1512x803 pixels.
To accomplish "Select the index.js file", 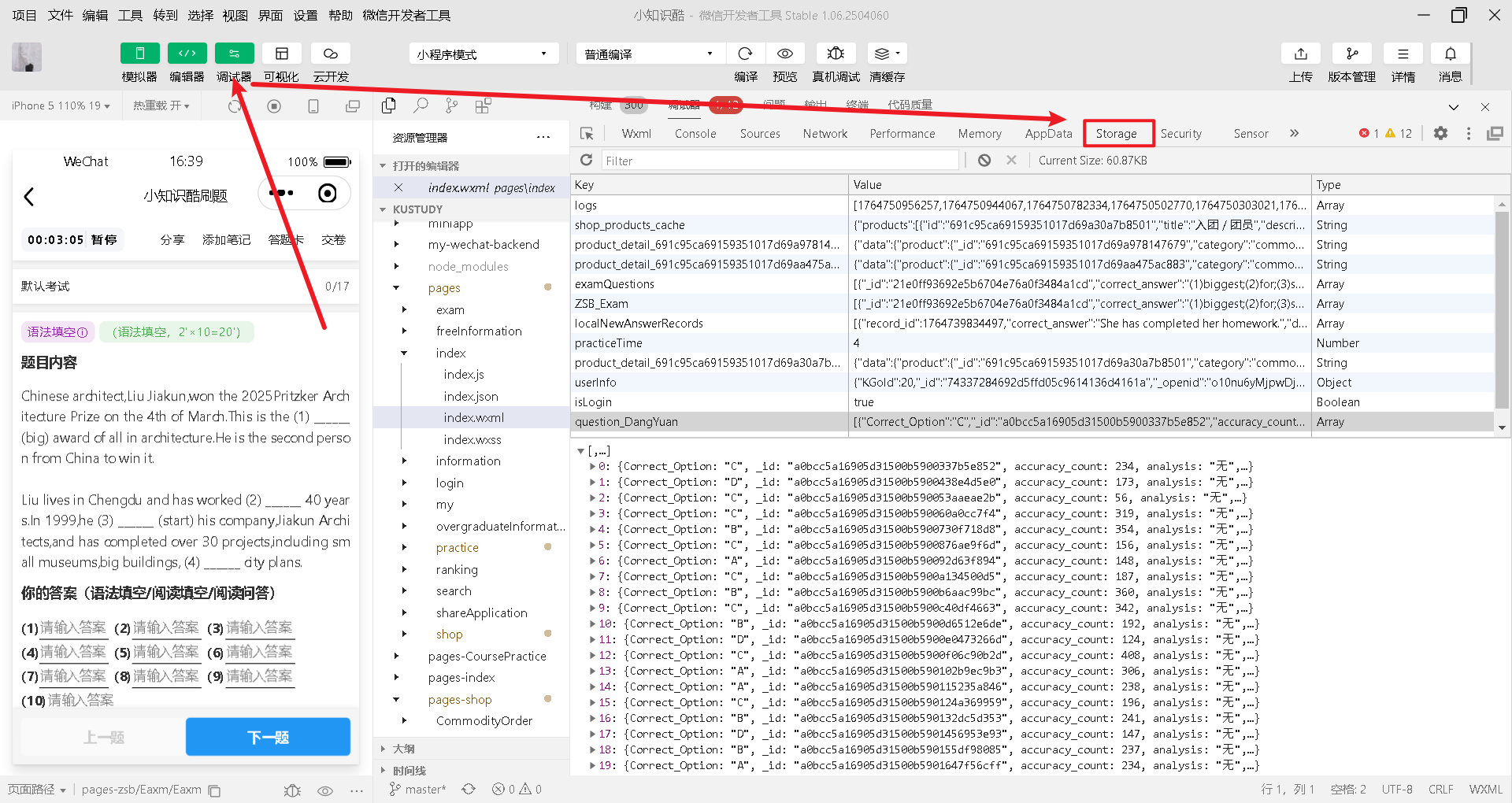I will pos(464,375).
